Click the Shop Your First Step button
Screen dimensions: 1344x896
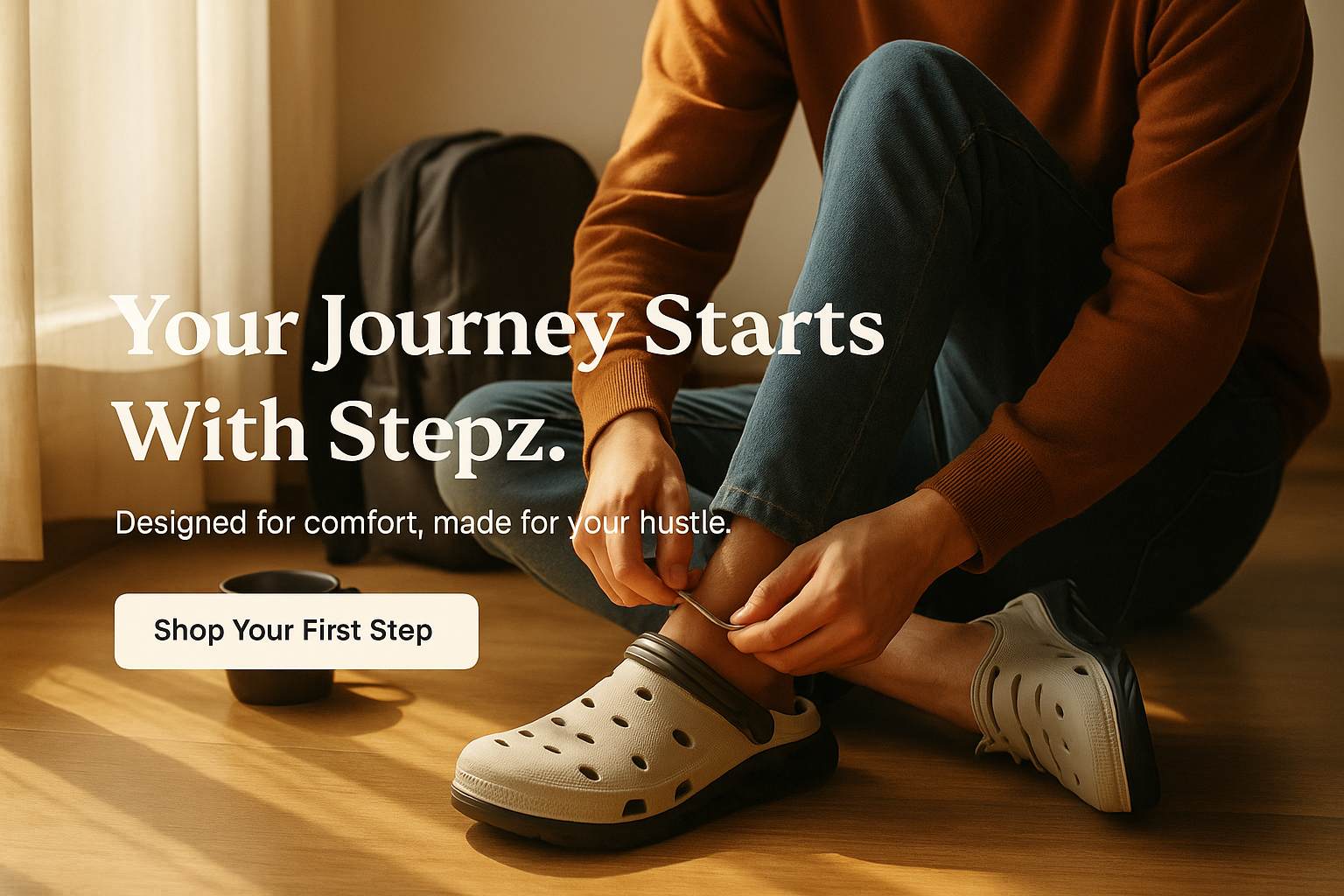296,631
